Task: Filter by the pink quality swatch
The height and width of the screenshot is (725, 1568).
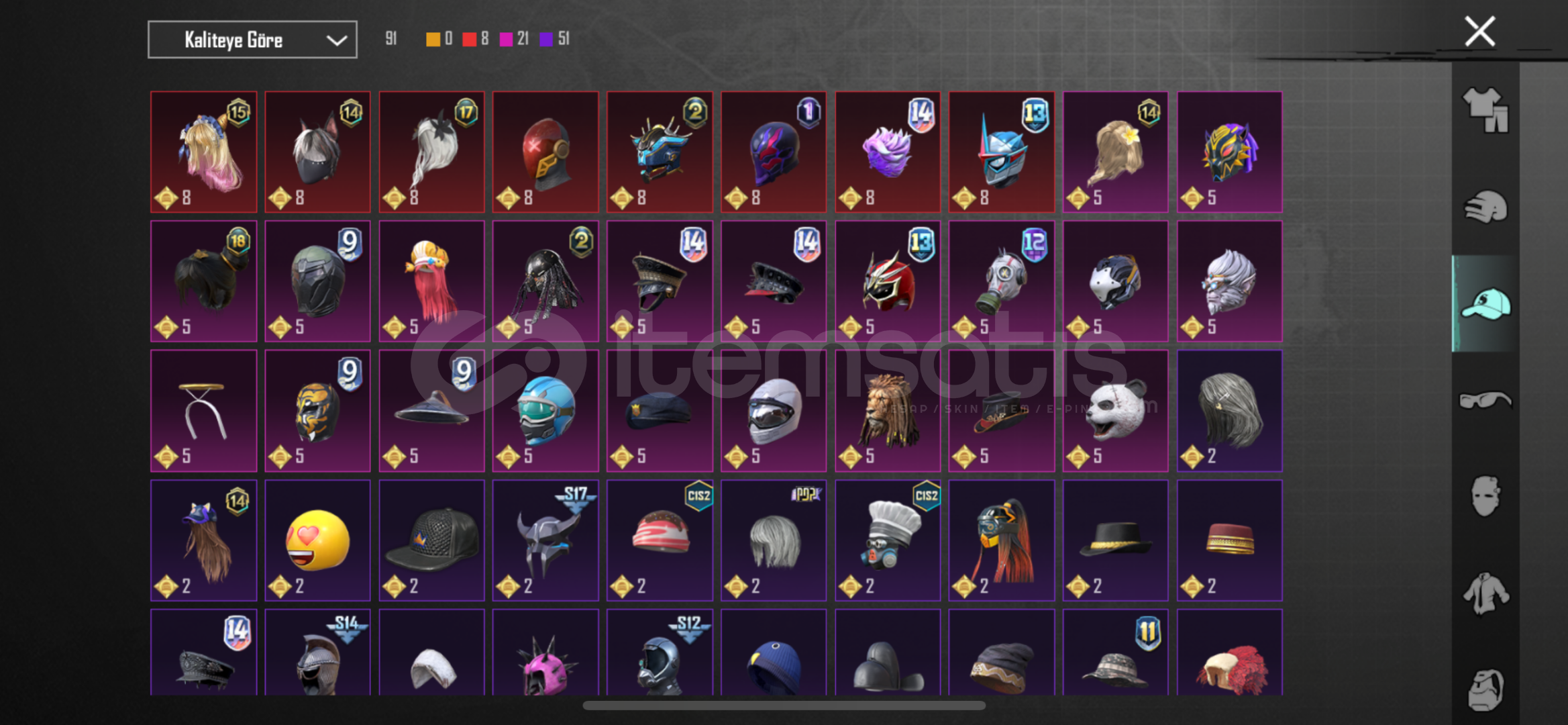Action: point(507,39)
